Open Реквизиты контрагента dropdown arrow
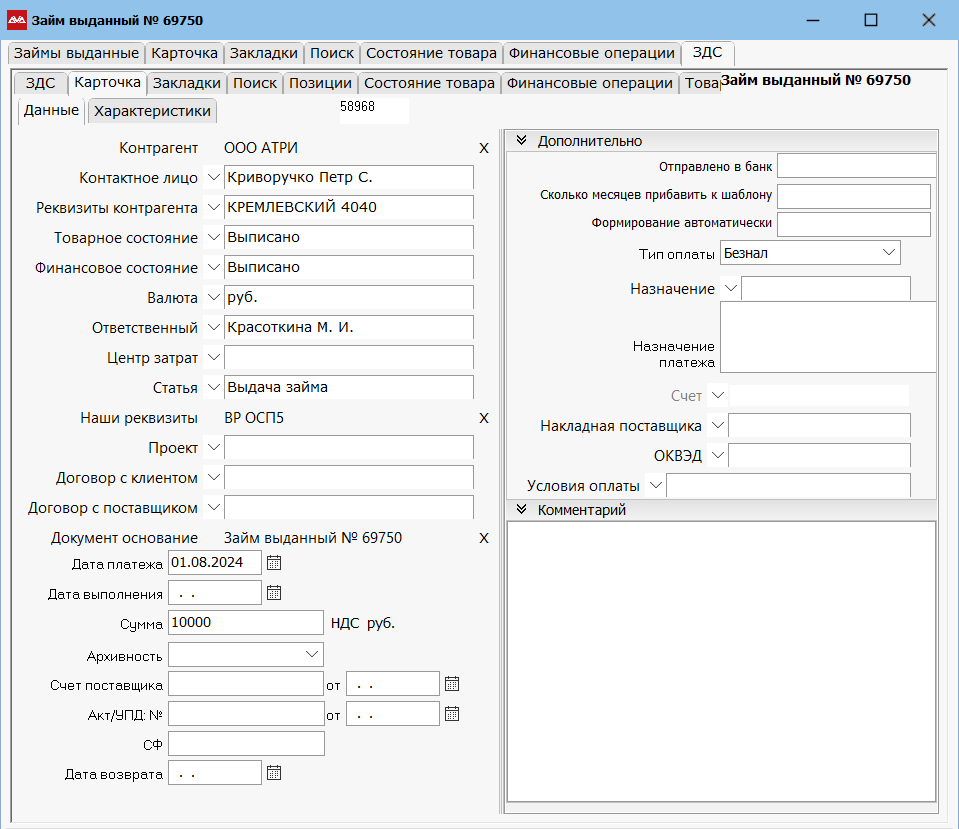The width and height of the screenshot is (959, 829). [x=213, y=207]
